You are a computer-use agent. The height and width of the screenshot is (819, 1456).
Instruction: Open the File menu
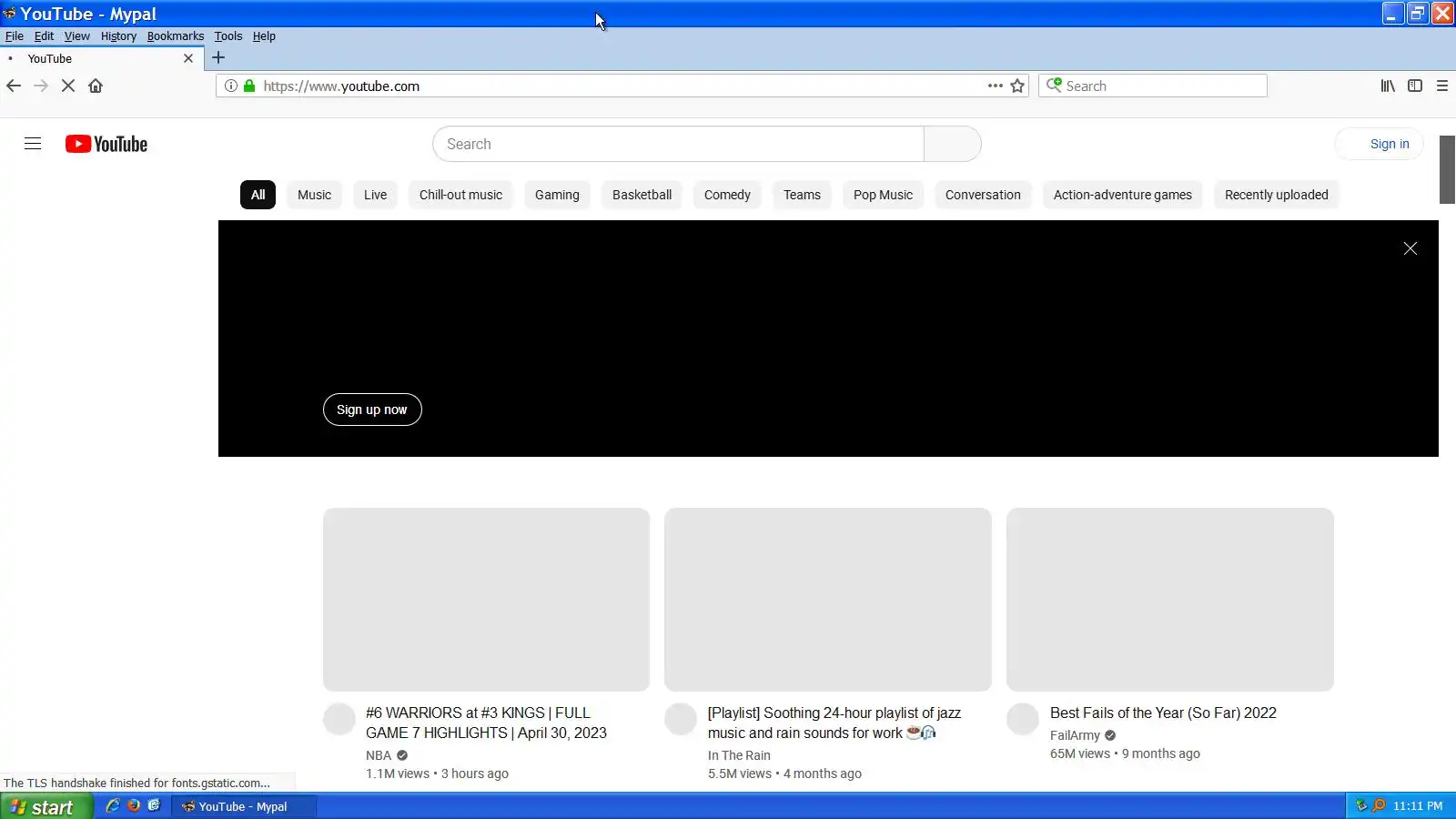15,36
